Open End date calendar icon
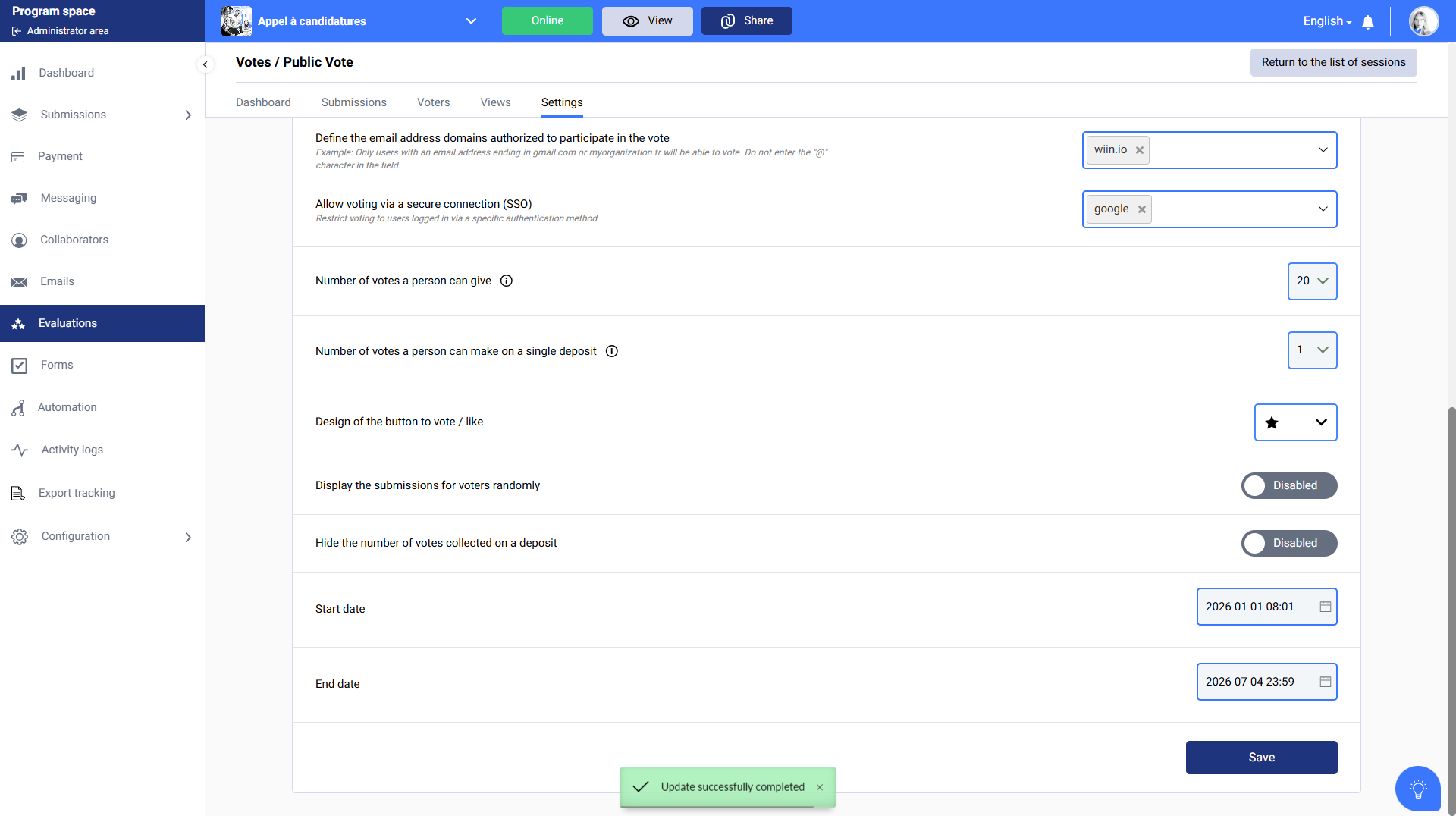 [x=1326, y=682]
